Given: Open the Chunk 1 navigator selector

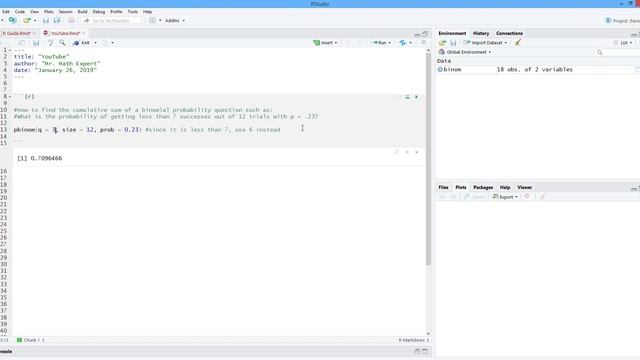Looking at the screenshot, I should tap(31, 340).
